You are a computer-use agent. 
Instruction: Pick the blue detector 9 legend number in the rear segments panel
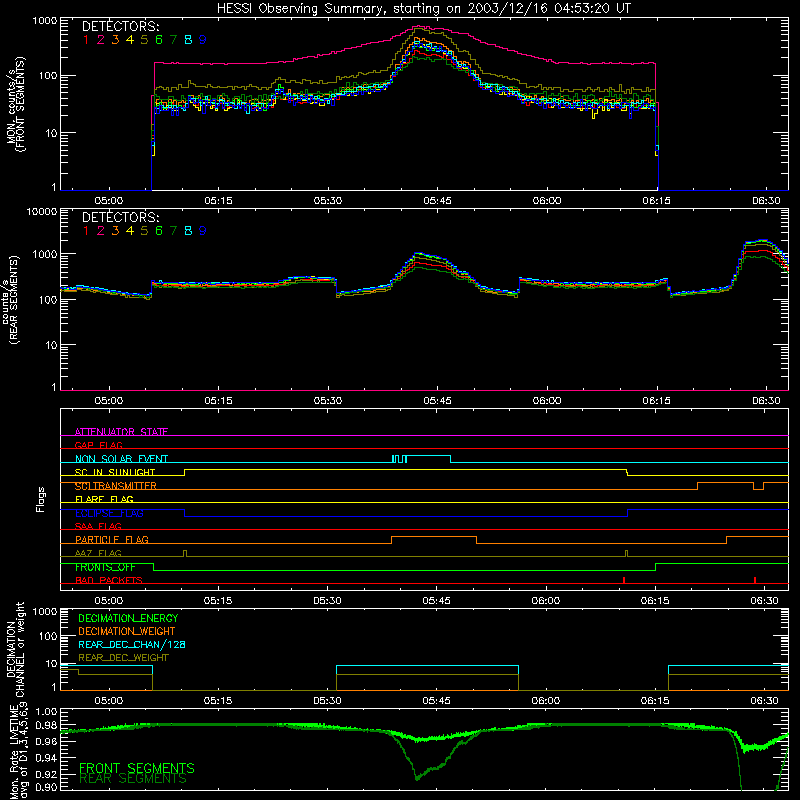203,231
